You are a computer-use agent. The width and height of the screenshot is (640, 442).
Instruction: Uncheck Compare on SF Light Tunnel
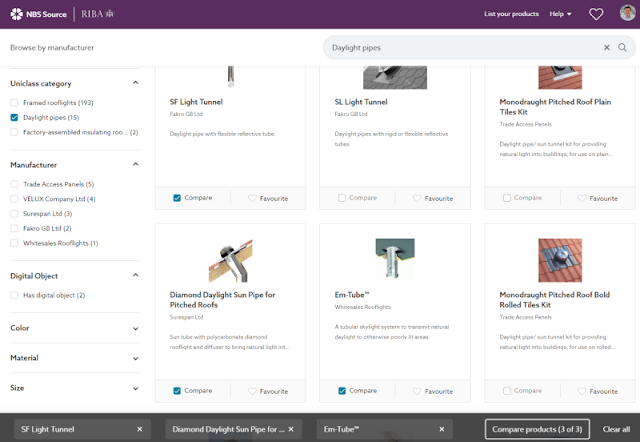[x=177, y=198]
